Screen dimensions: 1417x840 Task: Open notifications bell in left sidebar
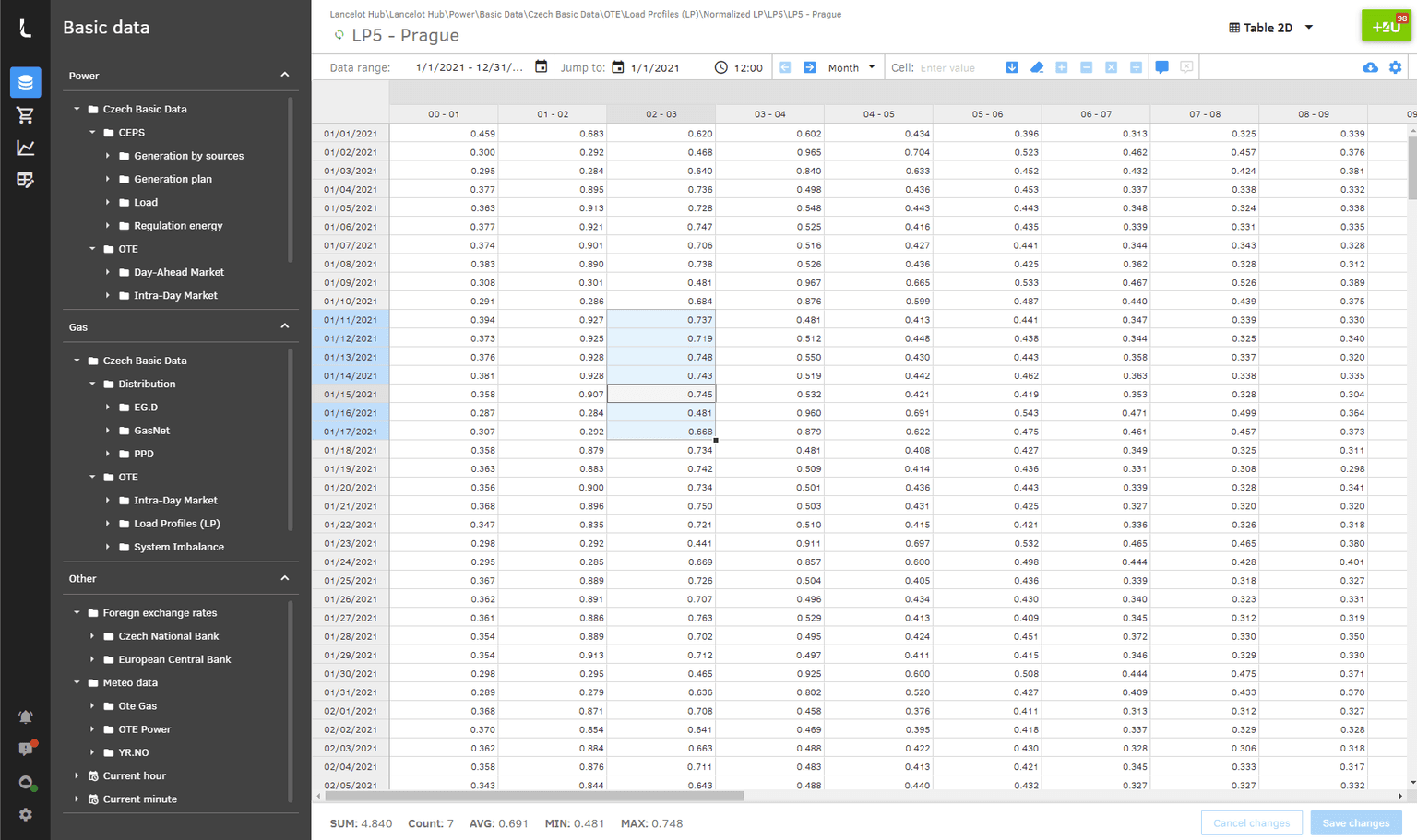click(25, 716)
